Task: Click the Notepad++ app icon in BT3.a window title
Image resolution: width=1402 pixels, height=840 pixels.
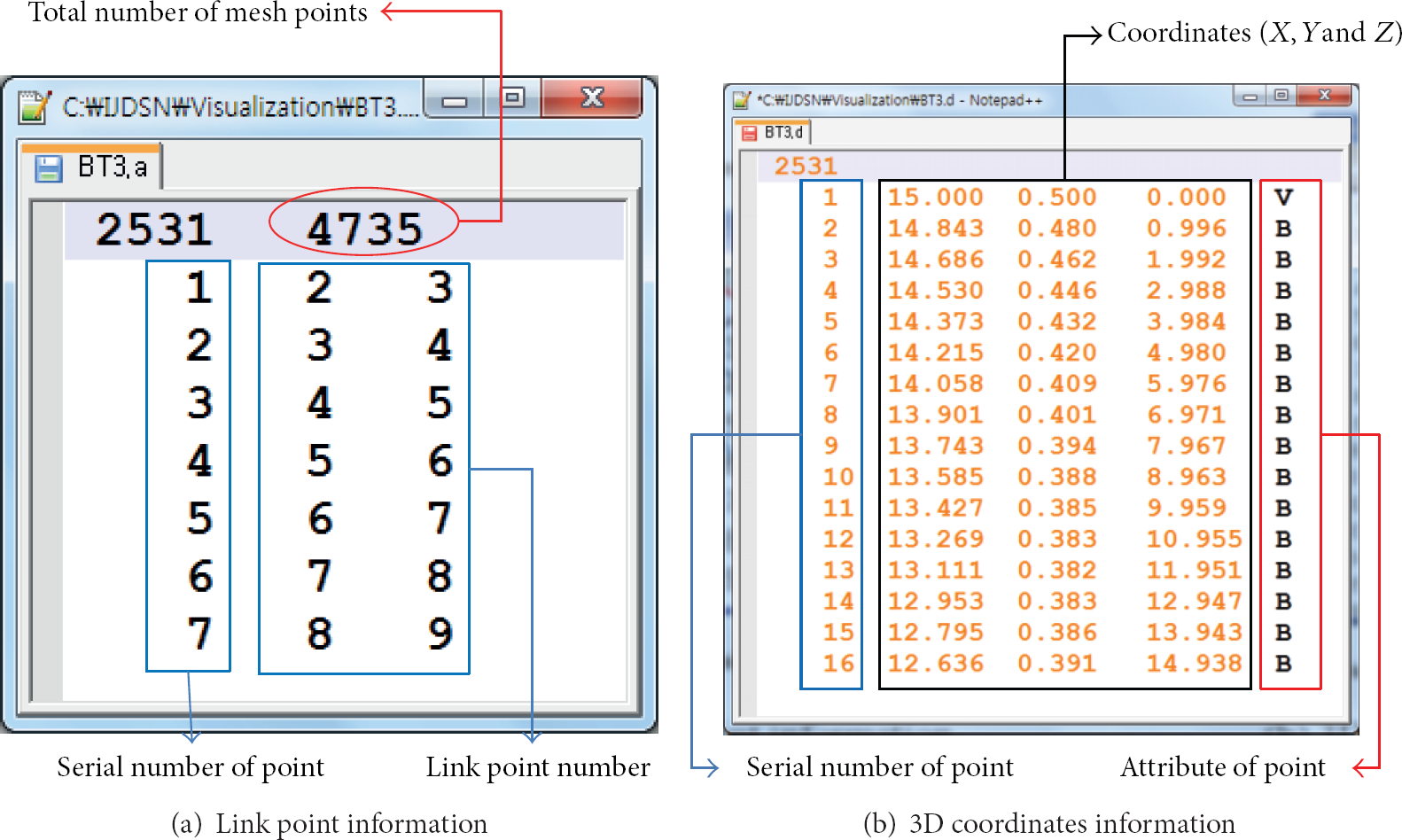Action: click(35, 106)
